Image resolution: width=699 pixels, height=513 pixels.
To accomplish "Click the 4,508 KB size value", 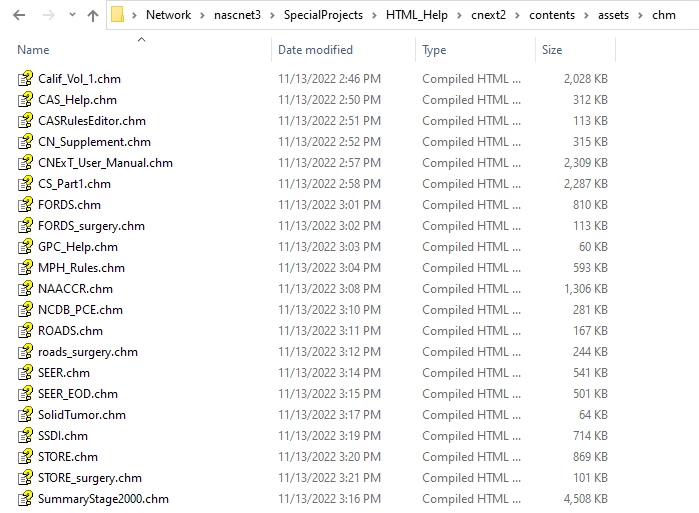I will tap(586, 499).
